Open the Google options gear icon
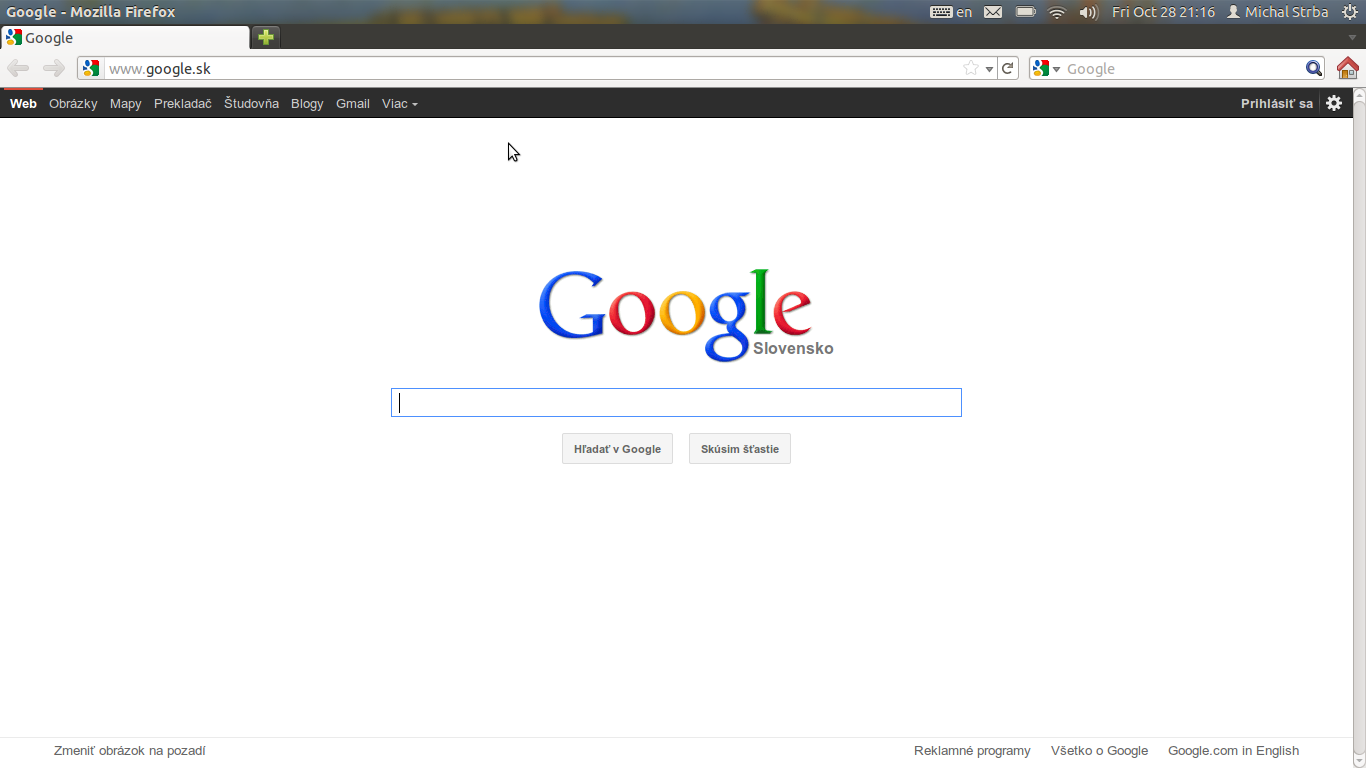 point(1334,103)
